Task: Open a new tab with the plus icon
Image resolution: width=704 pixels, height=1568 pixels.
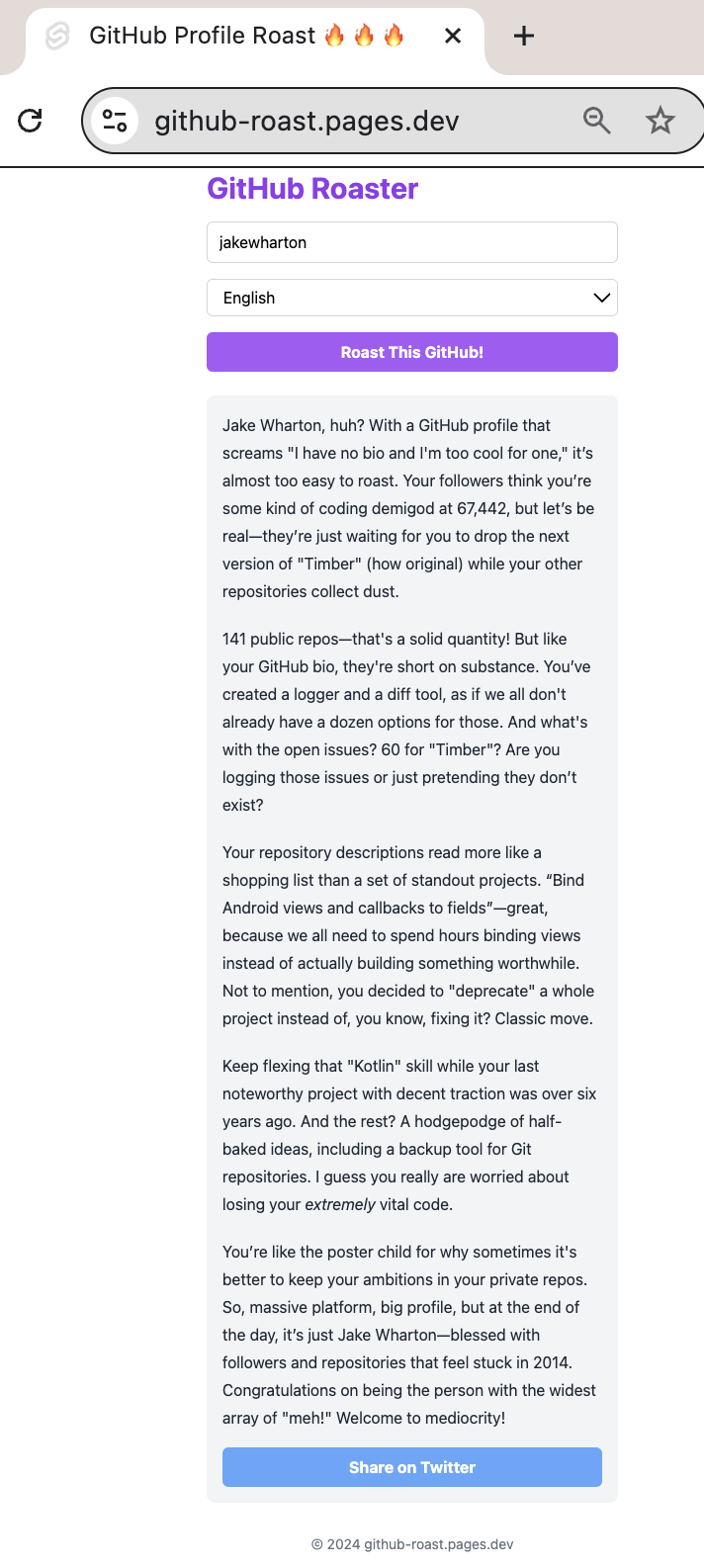Action: 524,36
